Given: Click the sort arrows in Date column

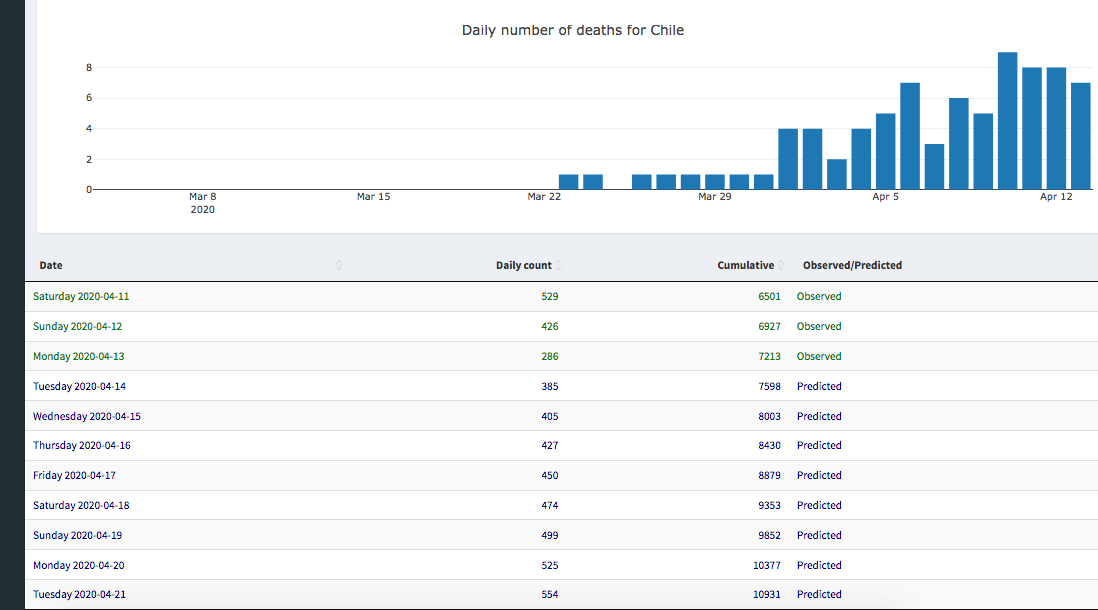Looking at the screenshot, I should click(x=339, y=265).
